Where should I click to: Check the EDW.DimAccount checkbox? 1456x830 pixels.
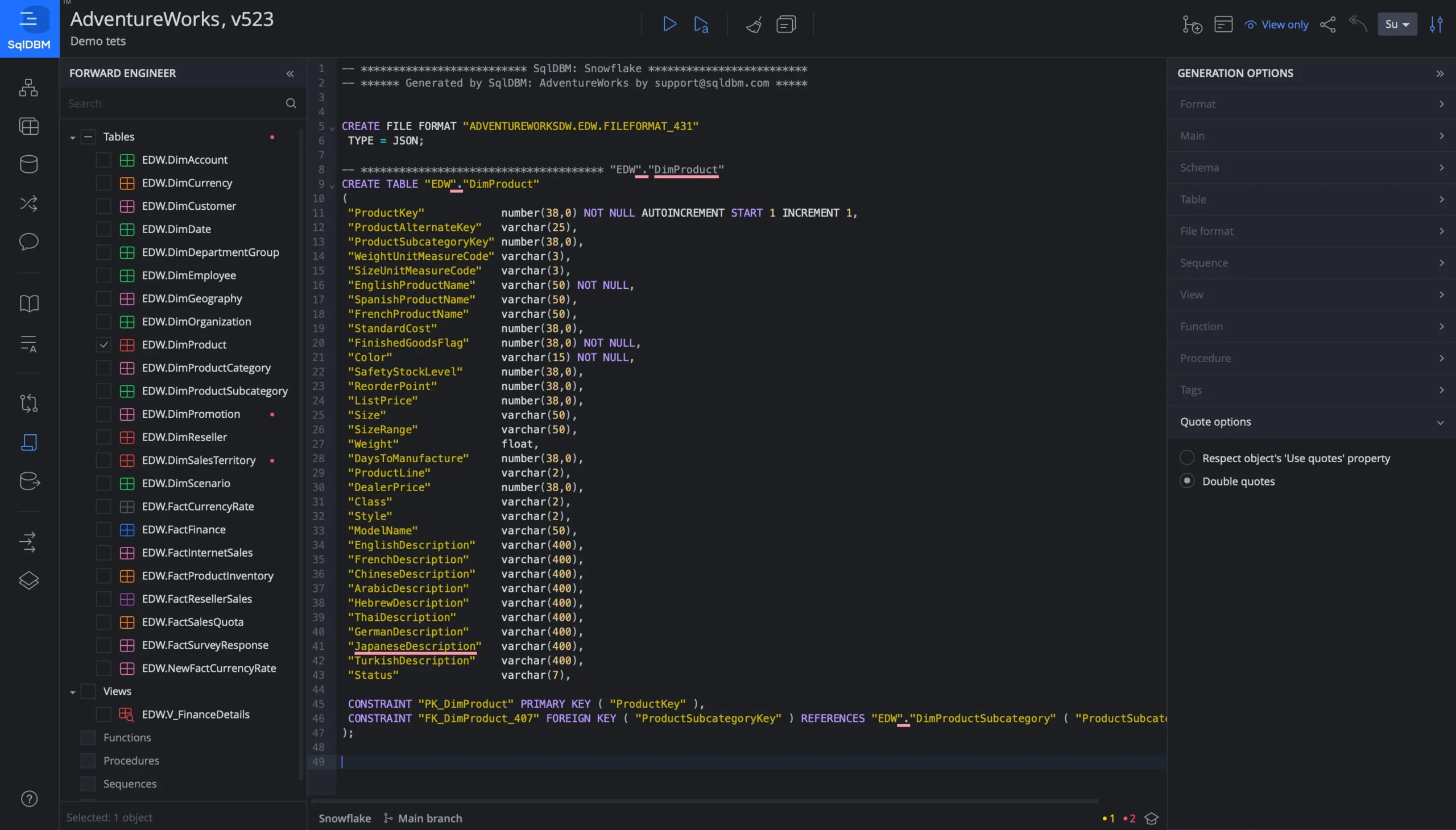pyautogui.click(x=103, y=160)
